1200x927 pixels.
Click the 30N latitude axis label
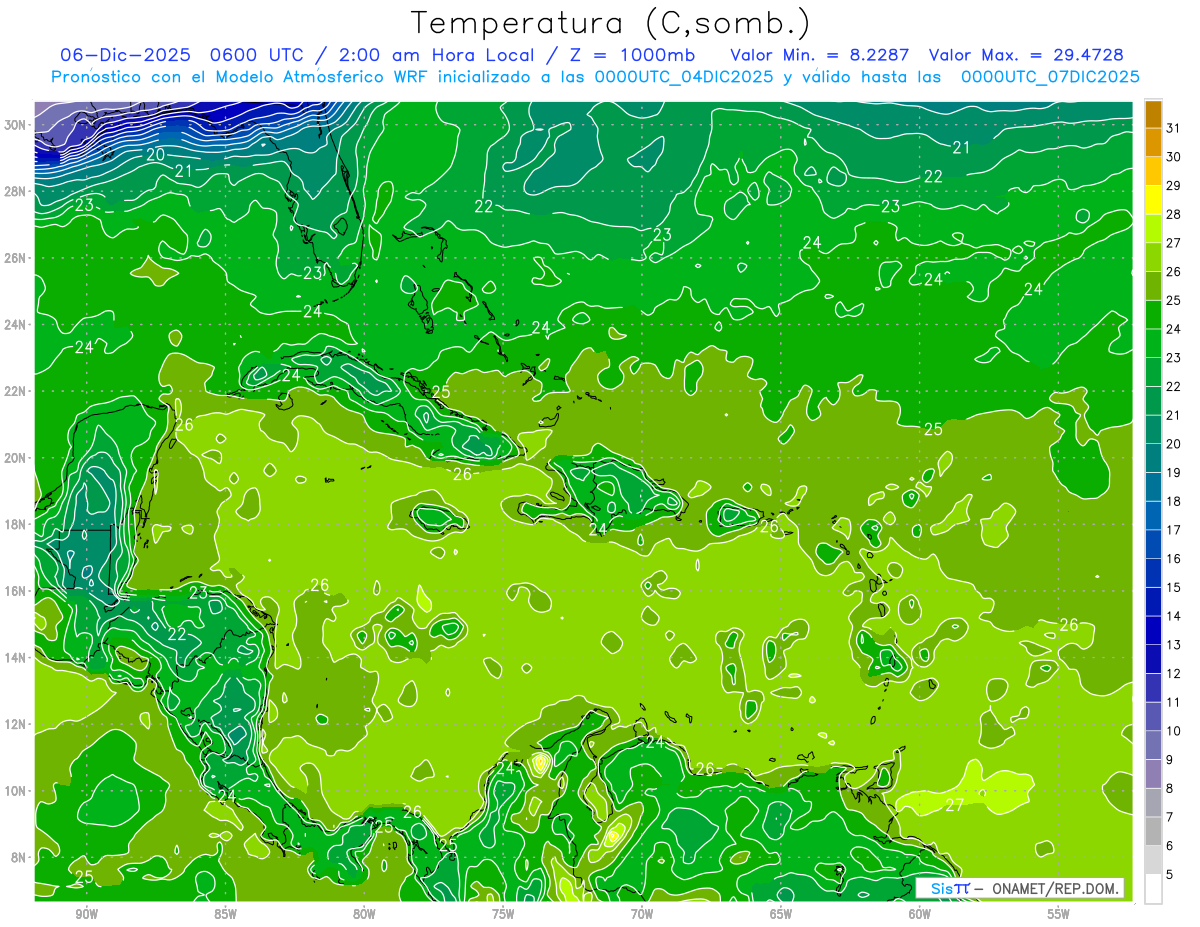[x=16, y=125]
